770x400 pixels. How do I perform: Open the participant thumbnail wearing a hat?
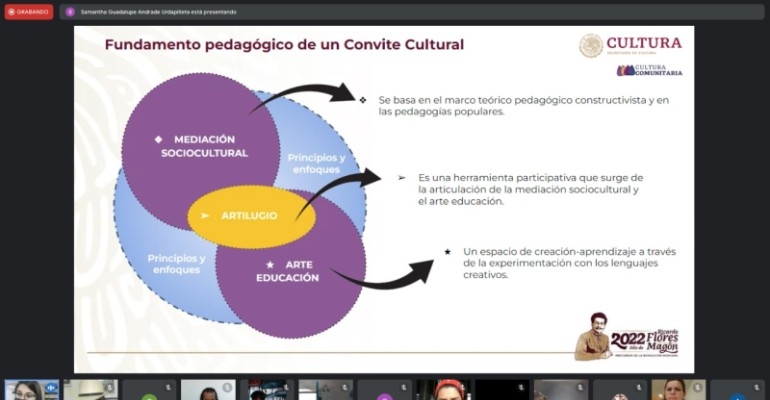[x=91, y=389]
